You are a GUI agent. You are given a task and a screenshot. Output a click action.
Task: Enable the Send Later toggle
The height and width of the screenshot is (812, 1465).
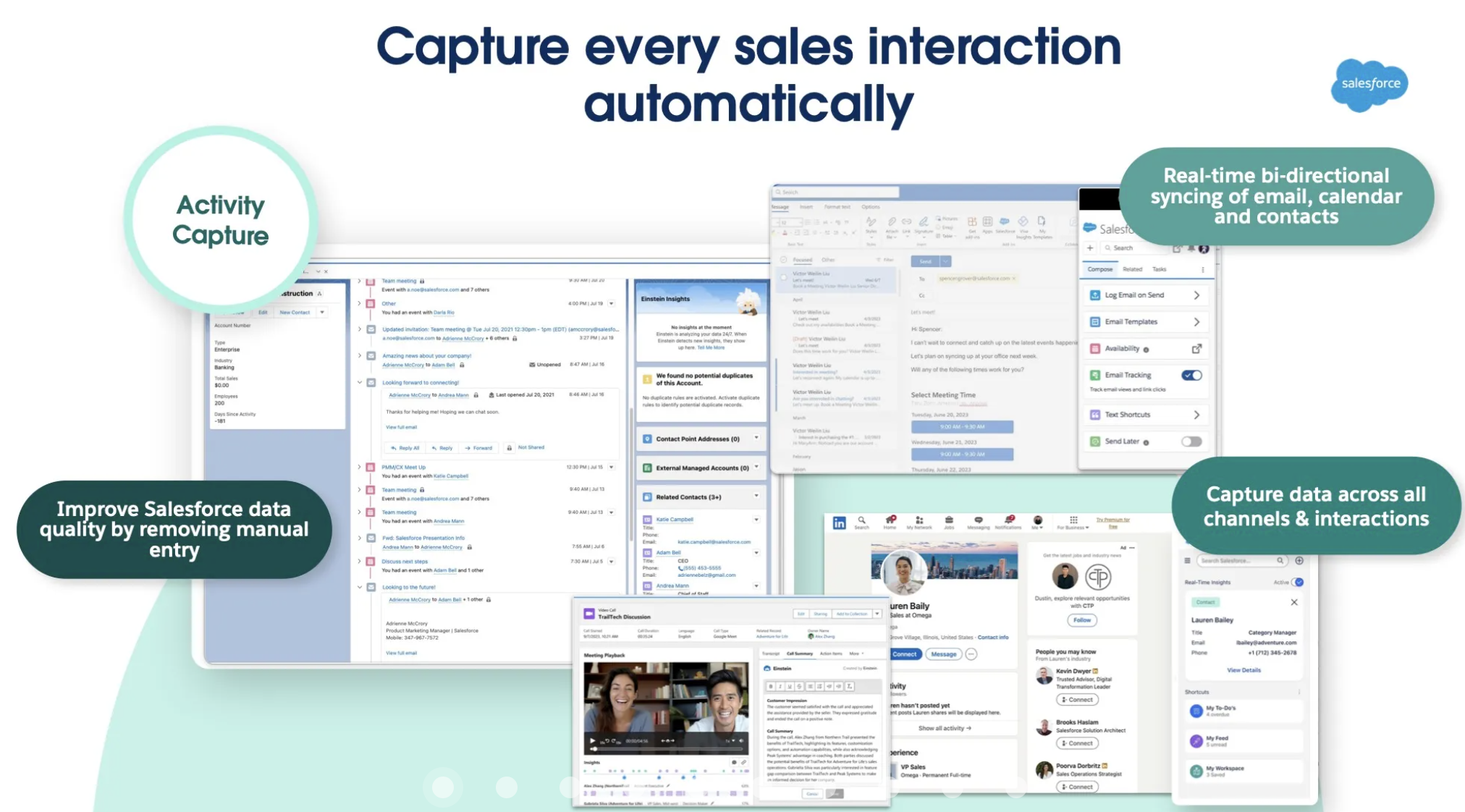click(1191, 441)
